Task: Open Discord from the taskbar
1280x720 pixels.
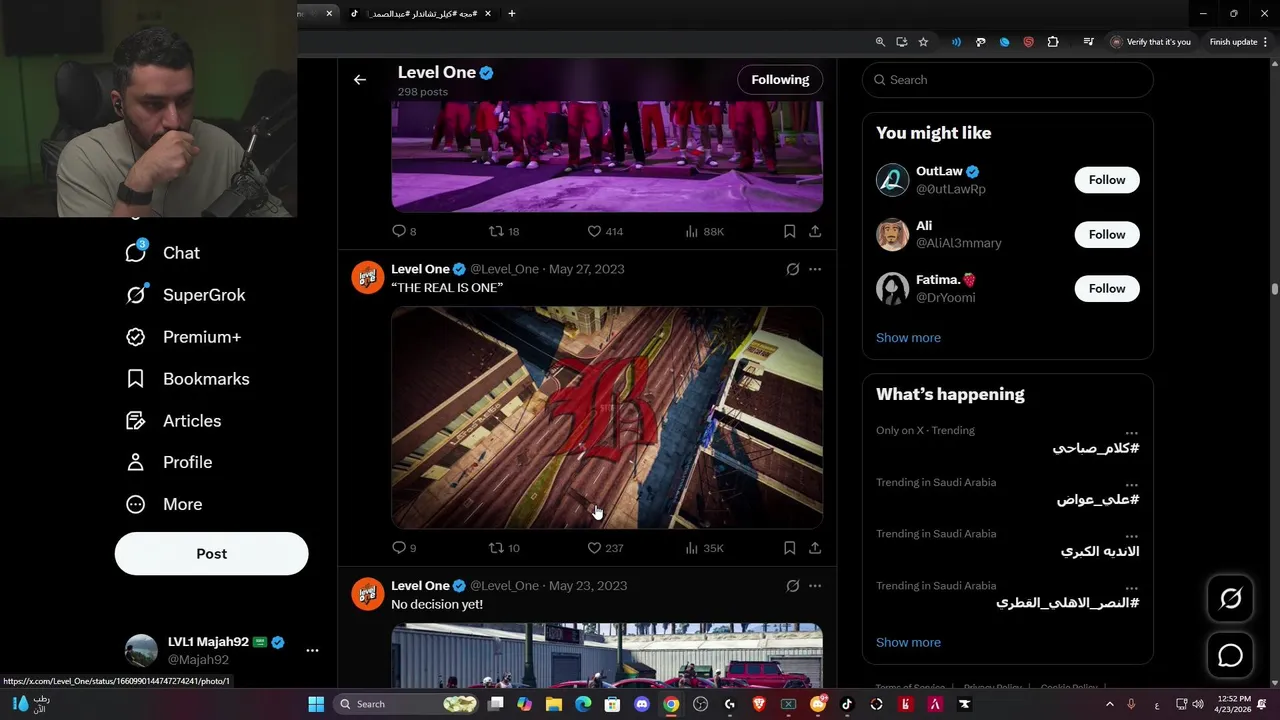Action: 642,704
